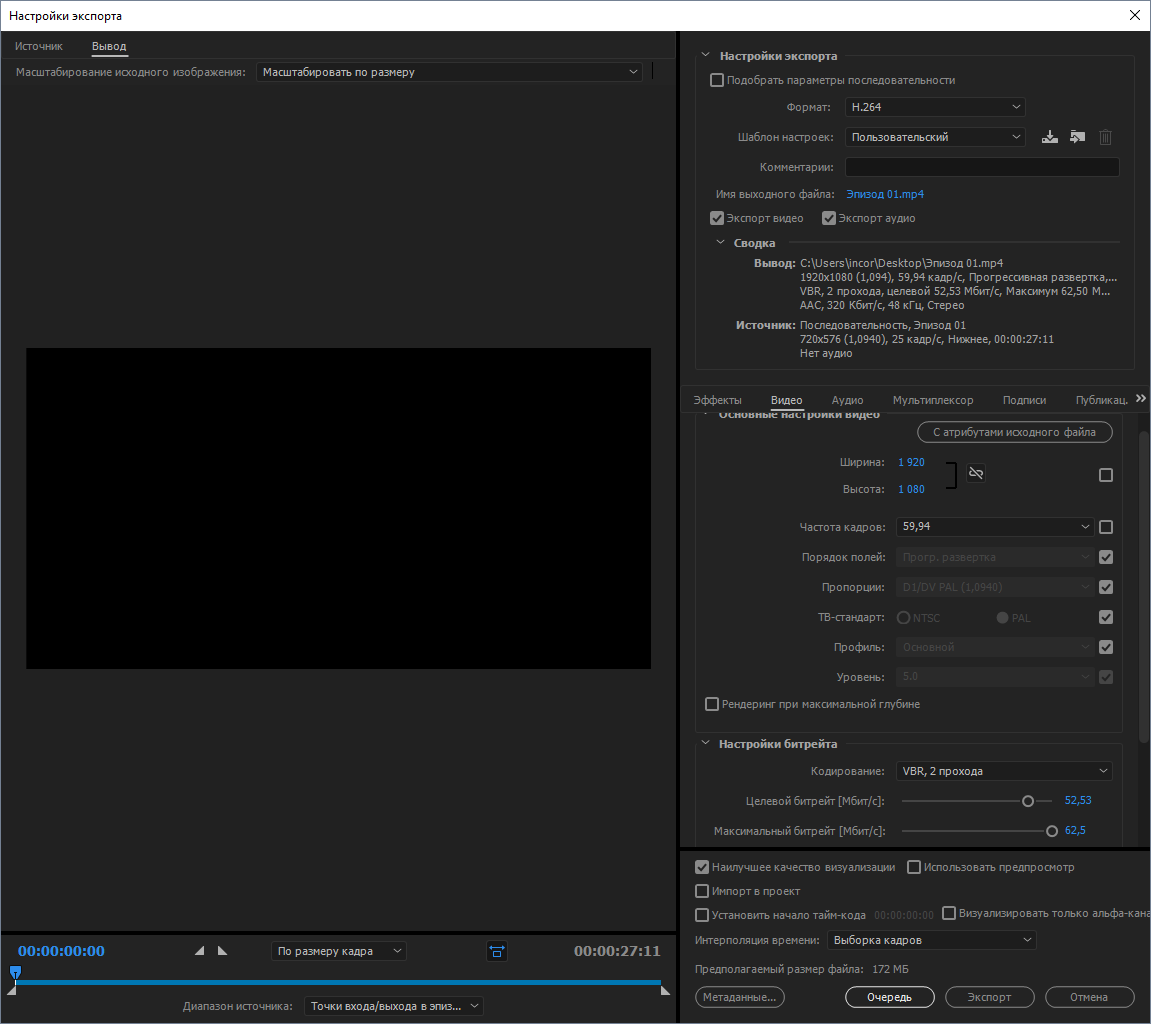Click the 'Комментарии' text field
Screen dimensions: 1151x1024
pos(981,167)
